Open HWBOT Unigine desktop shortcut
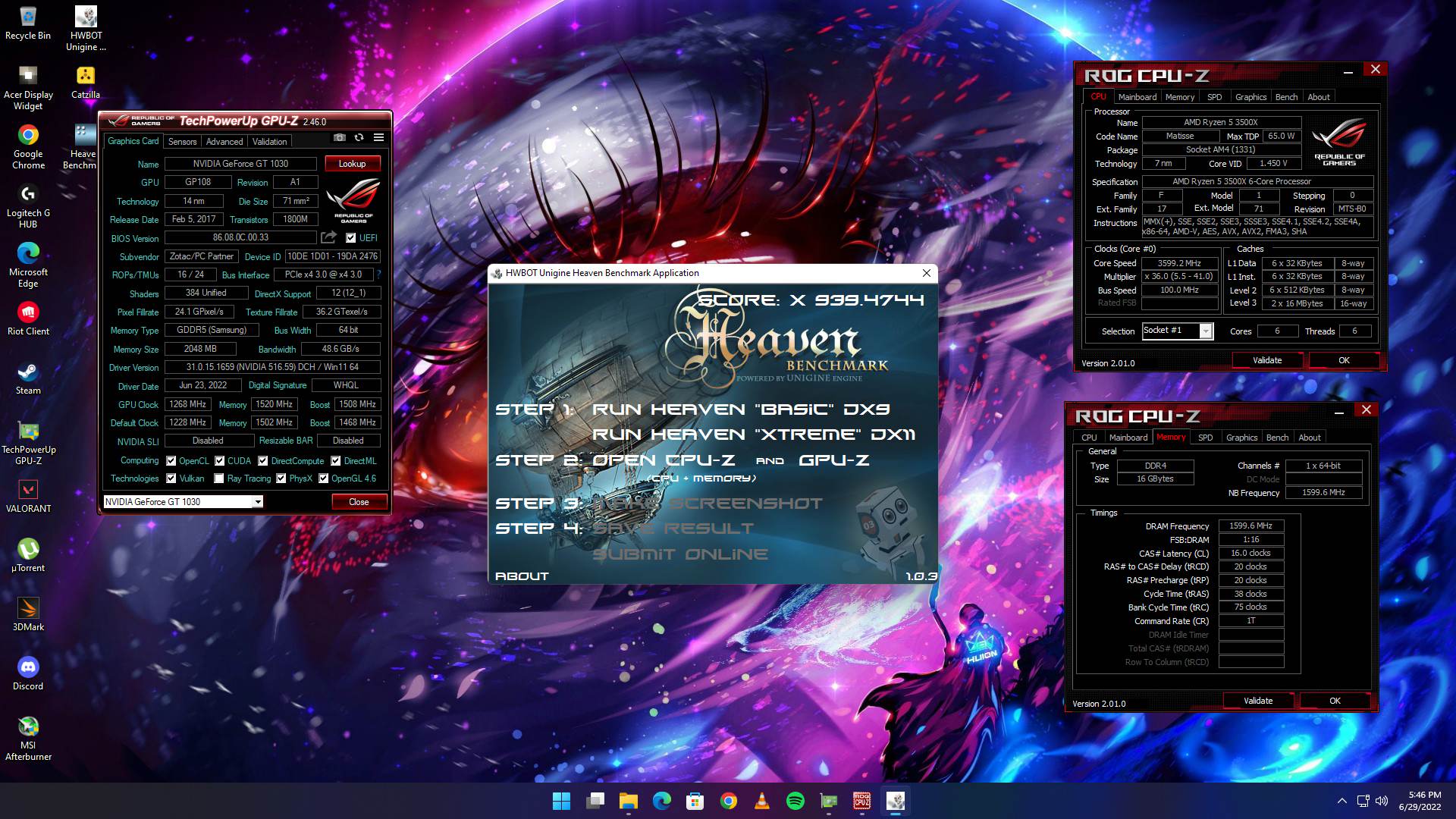This screenshot has width=1456, height=819. pyautogui.click(x=86, y=29)
